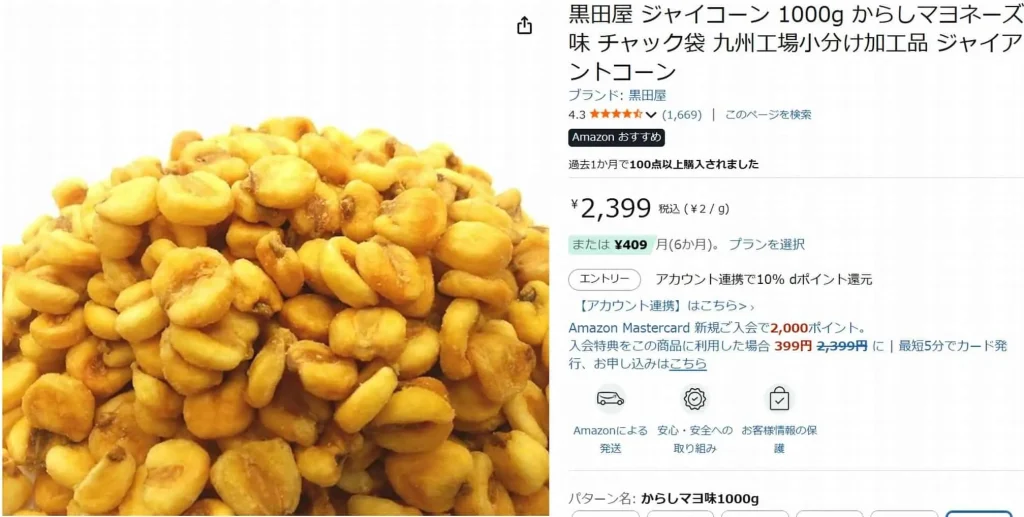Click the customer information protection bag icon
The width and height of the screenshot is (1024, 517).
tap(778, 398)
